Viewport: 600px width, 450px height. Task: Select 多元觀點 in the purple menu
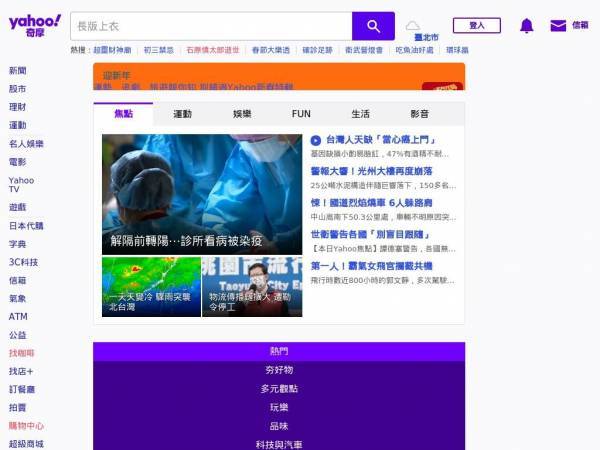[279, 389]
